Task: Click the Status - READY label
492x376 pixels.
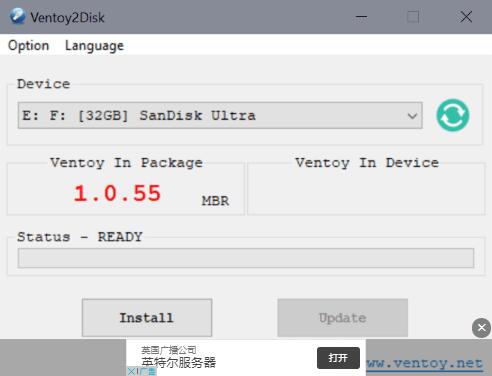Action: coord(80,237)
